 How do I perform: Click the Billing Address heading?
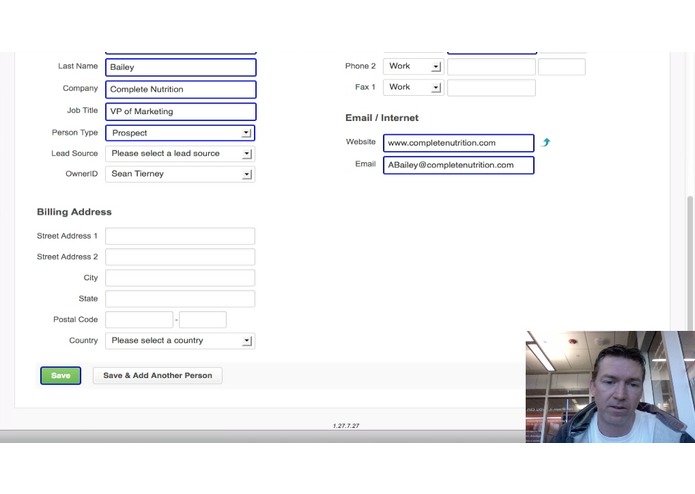(x=74, y=212)
